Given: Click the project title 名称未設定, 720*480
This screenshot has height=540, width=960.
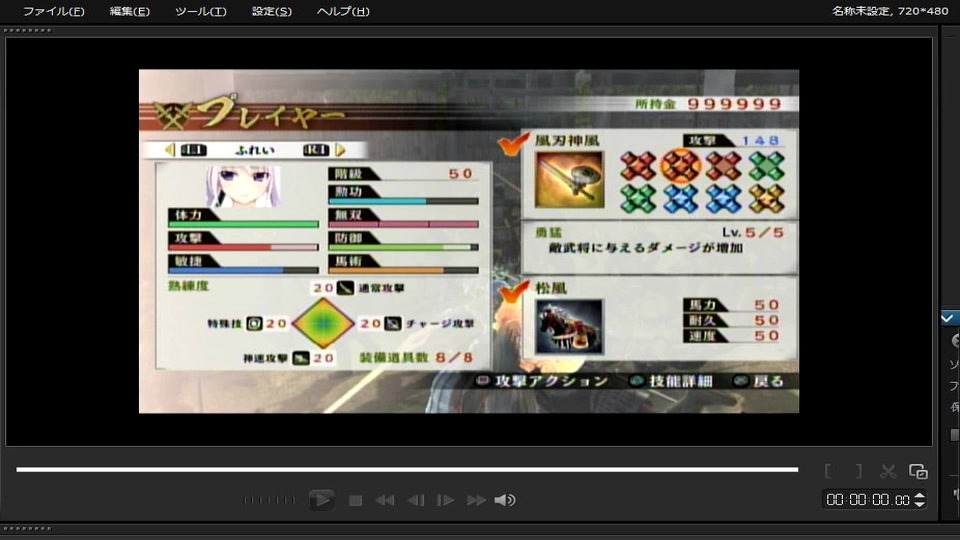Looking at the screenshot, I should point(890,10).
